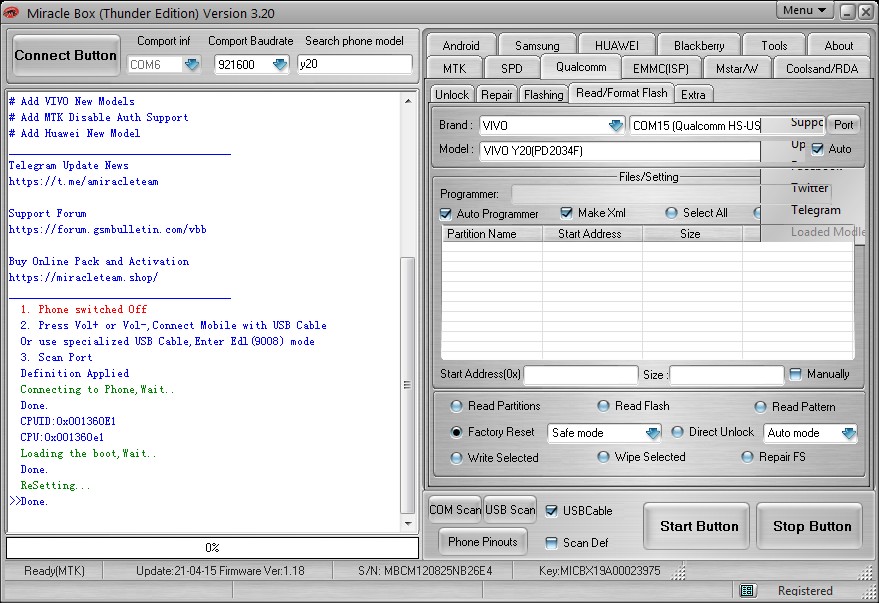Toggle the Make Xml checkbox
This screenshot has width=879, height=603.
tap(567, 213)
